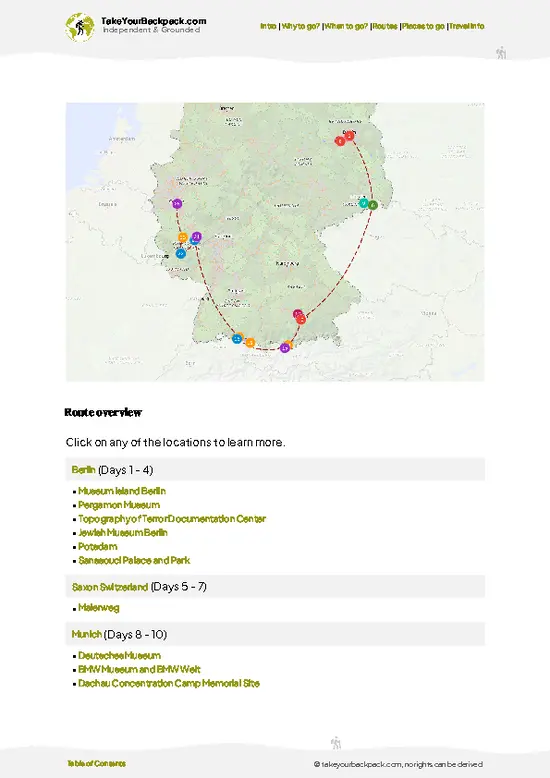This screenshot has width=550, height=778.
Task: Open the Berlin section heading link
Action: pyautogui.click(x=83, y=469)
